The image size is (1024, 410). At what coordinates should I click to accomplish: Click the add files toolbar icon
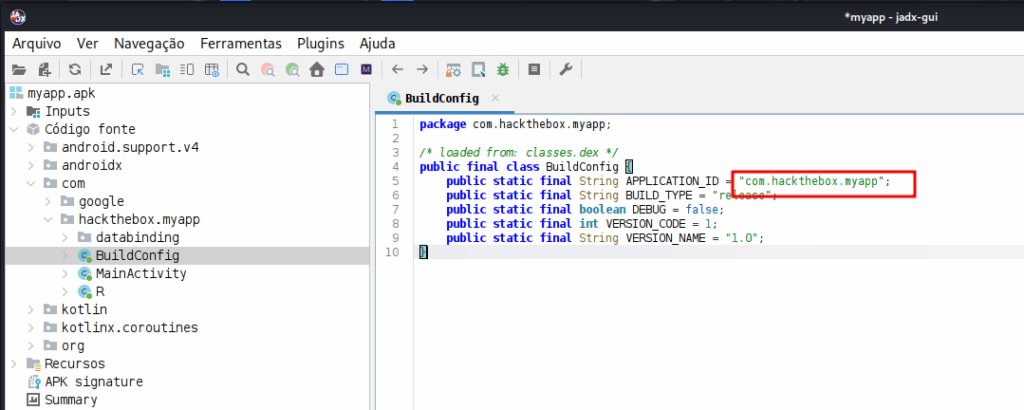[x=44, y=70]
